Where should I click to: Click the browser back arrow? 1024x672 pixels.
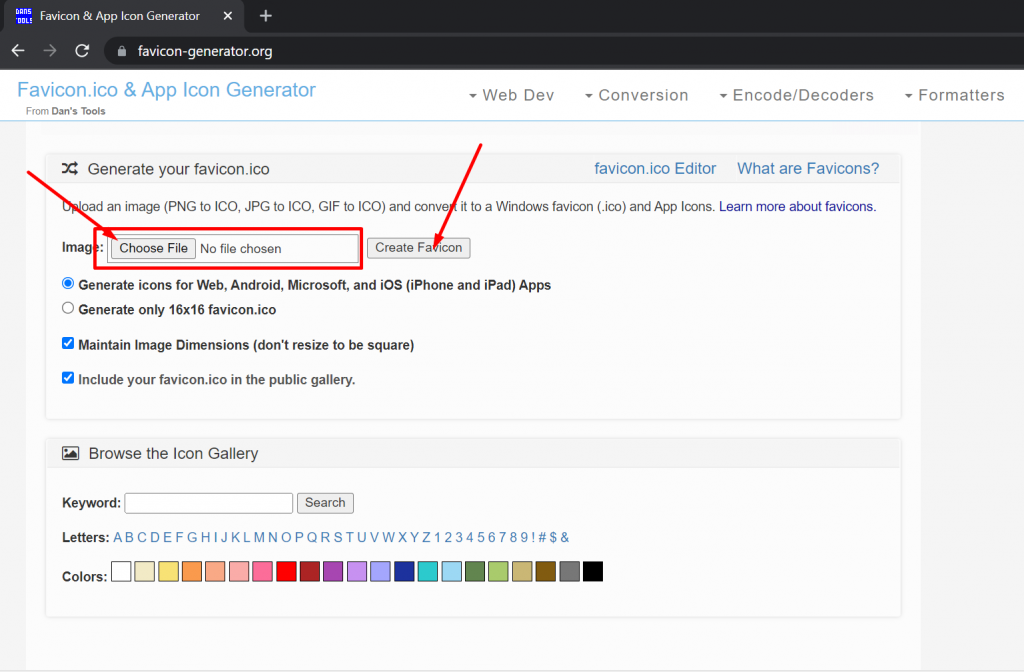click(x=18, y=51)
